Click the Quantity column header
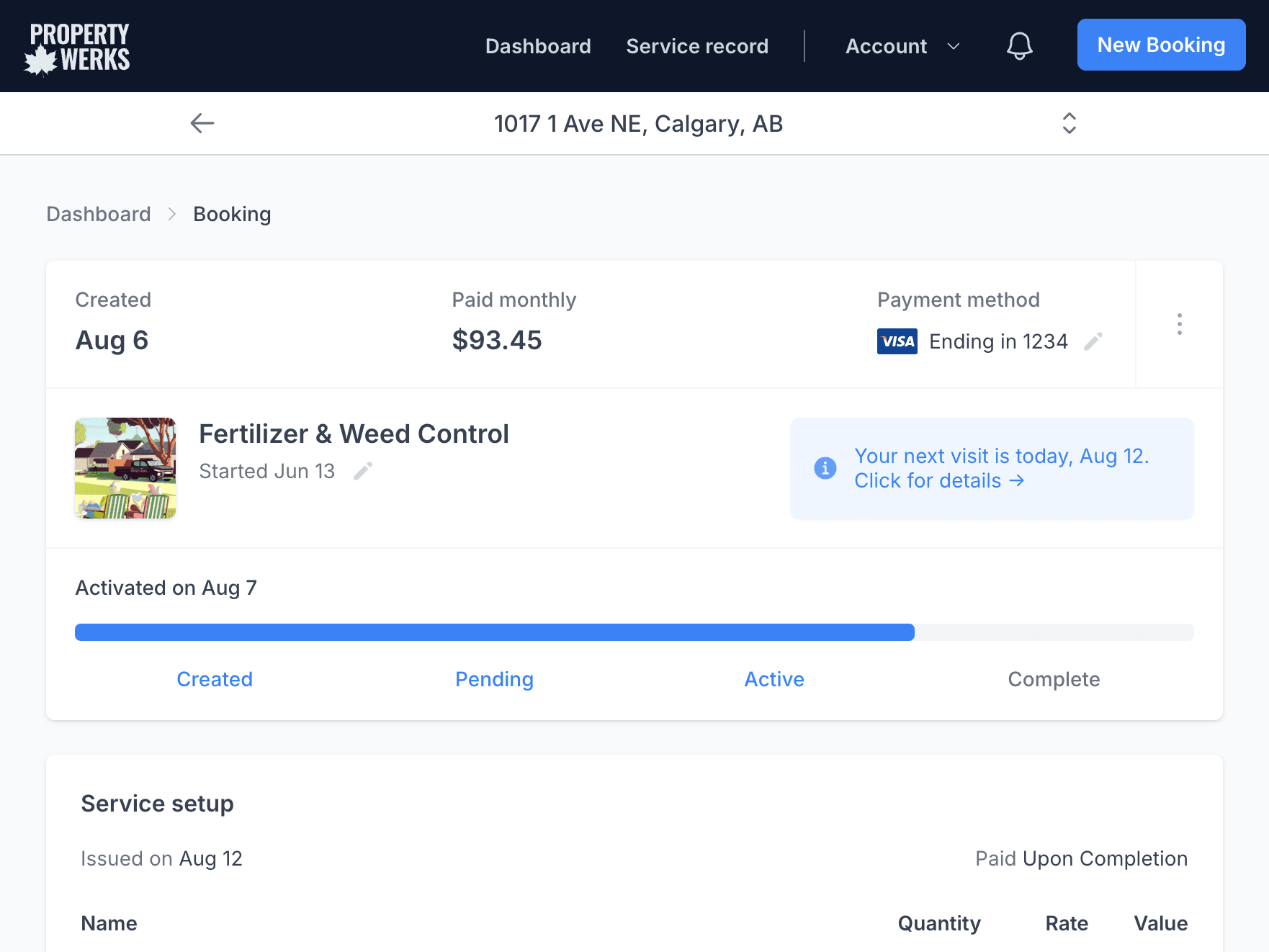Image resolution: width=1269 pixels, height=952 pixels. point(939,923)
